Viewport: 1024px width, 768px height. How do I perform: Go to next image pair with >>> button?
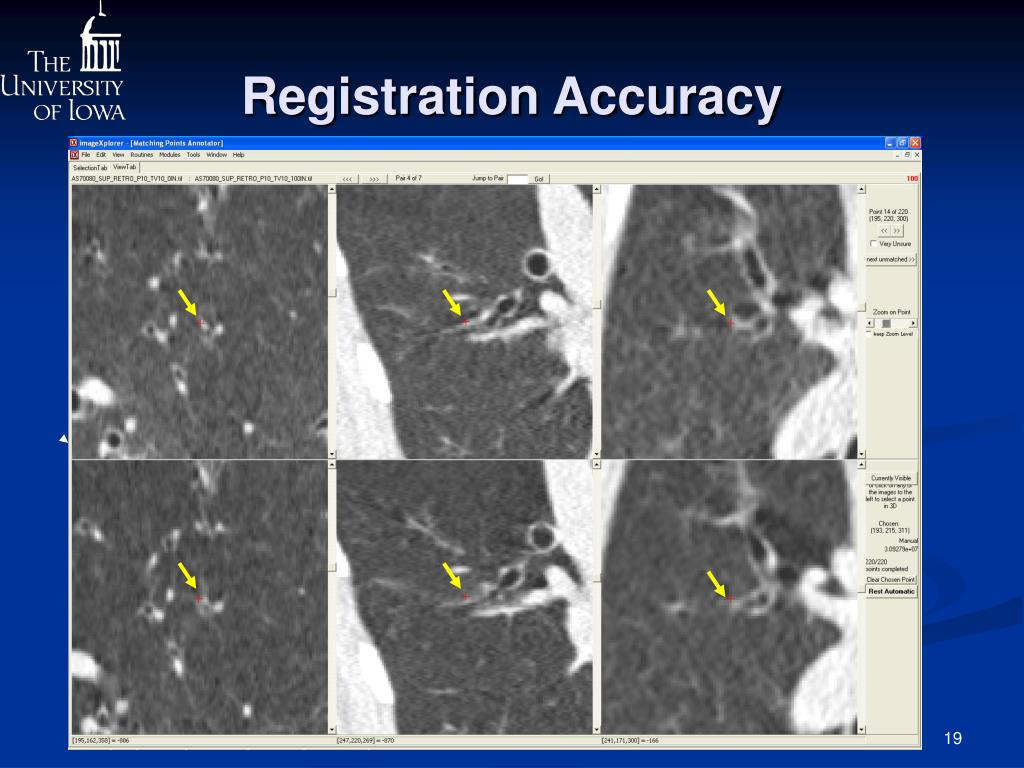[x=374, y=179]
